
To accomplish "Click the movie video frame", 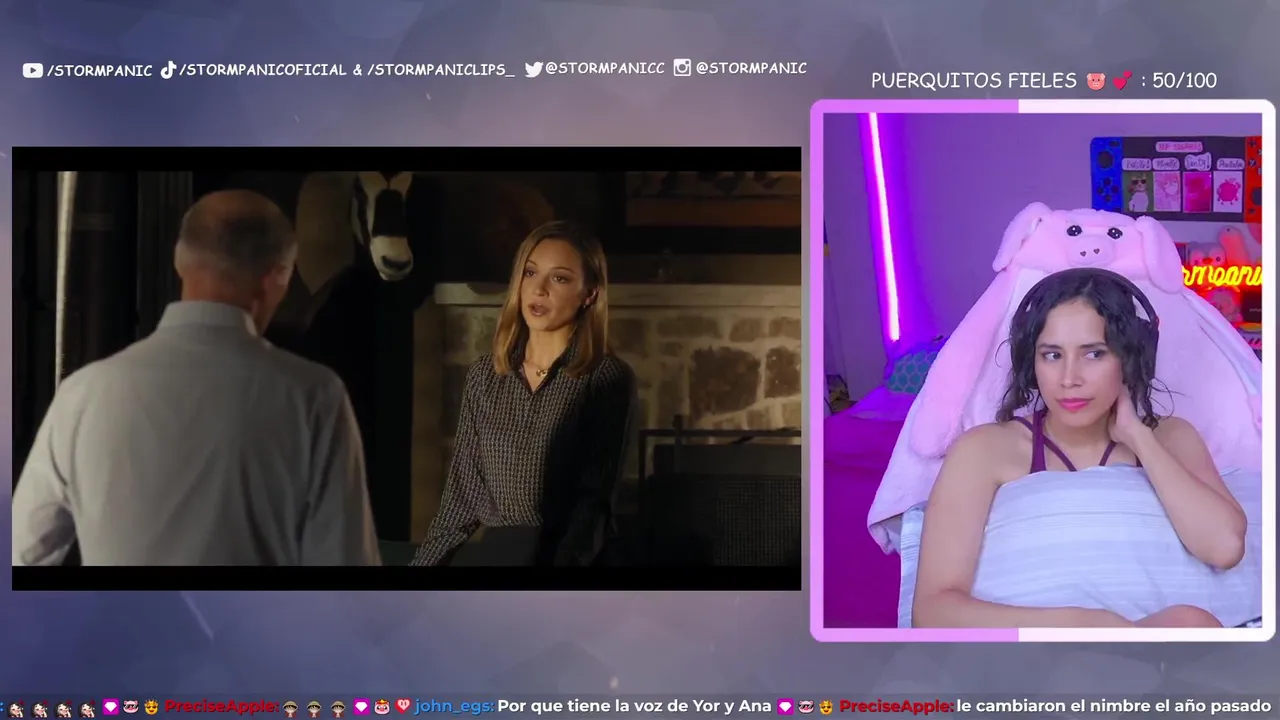I will pyautogui.click(x=406, y=369).
